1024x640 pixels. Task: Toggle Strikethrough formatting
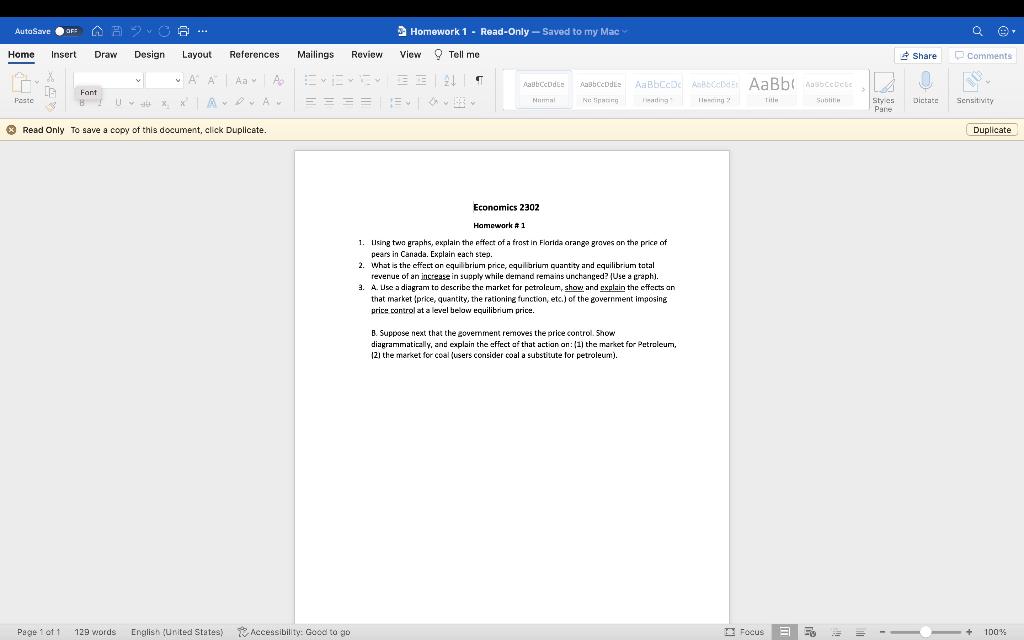(x=146, y=103)
